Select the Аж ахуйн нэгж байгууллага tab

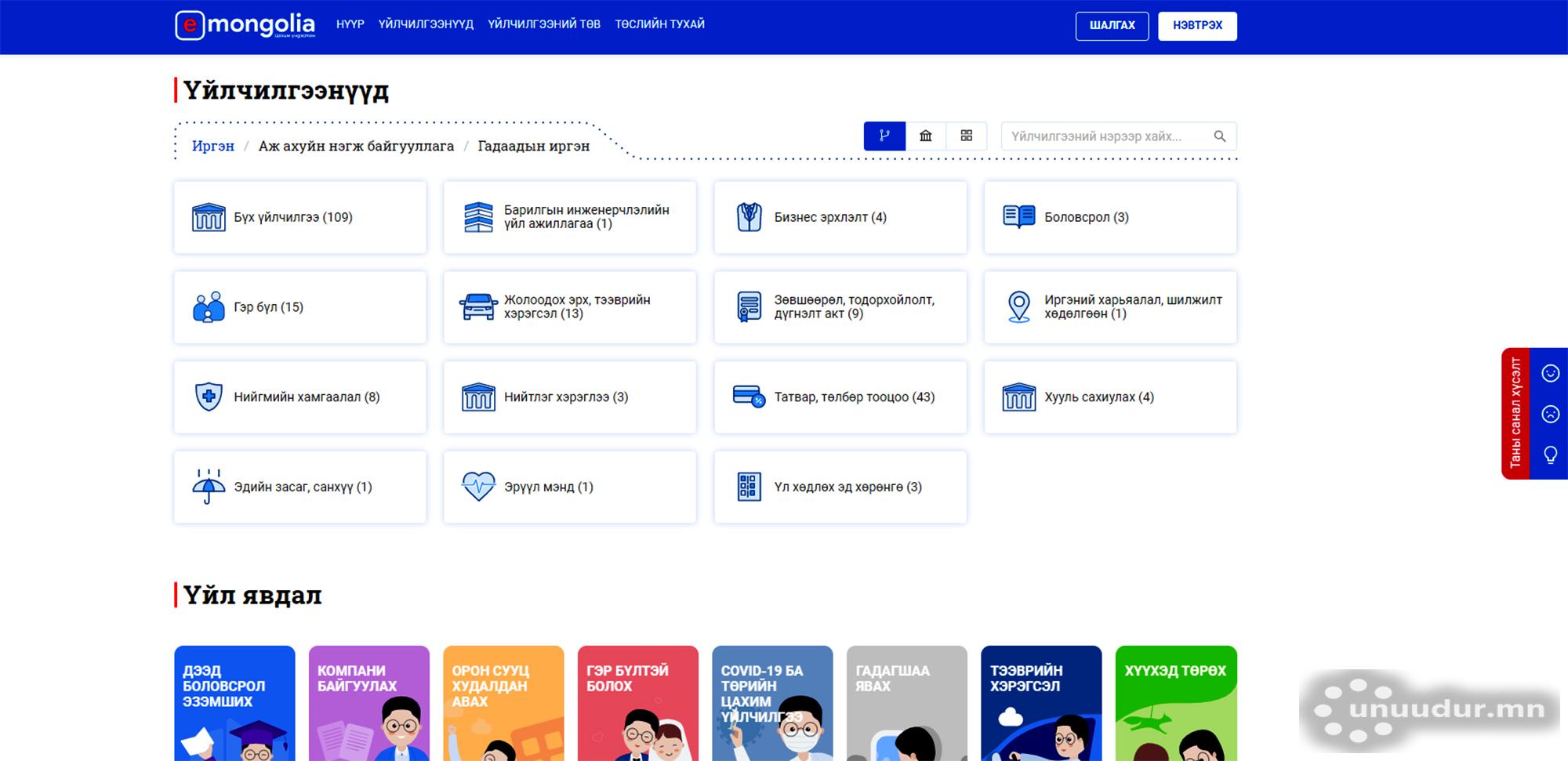pyautogui.click(x=356, y=147)
